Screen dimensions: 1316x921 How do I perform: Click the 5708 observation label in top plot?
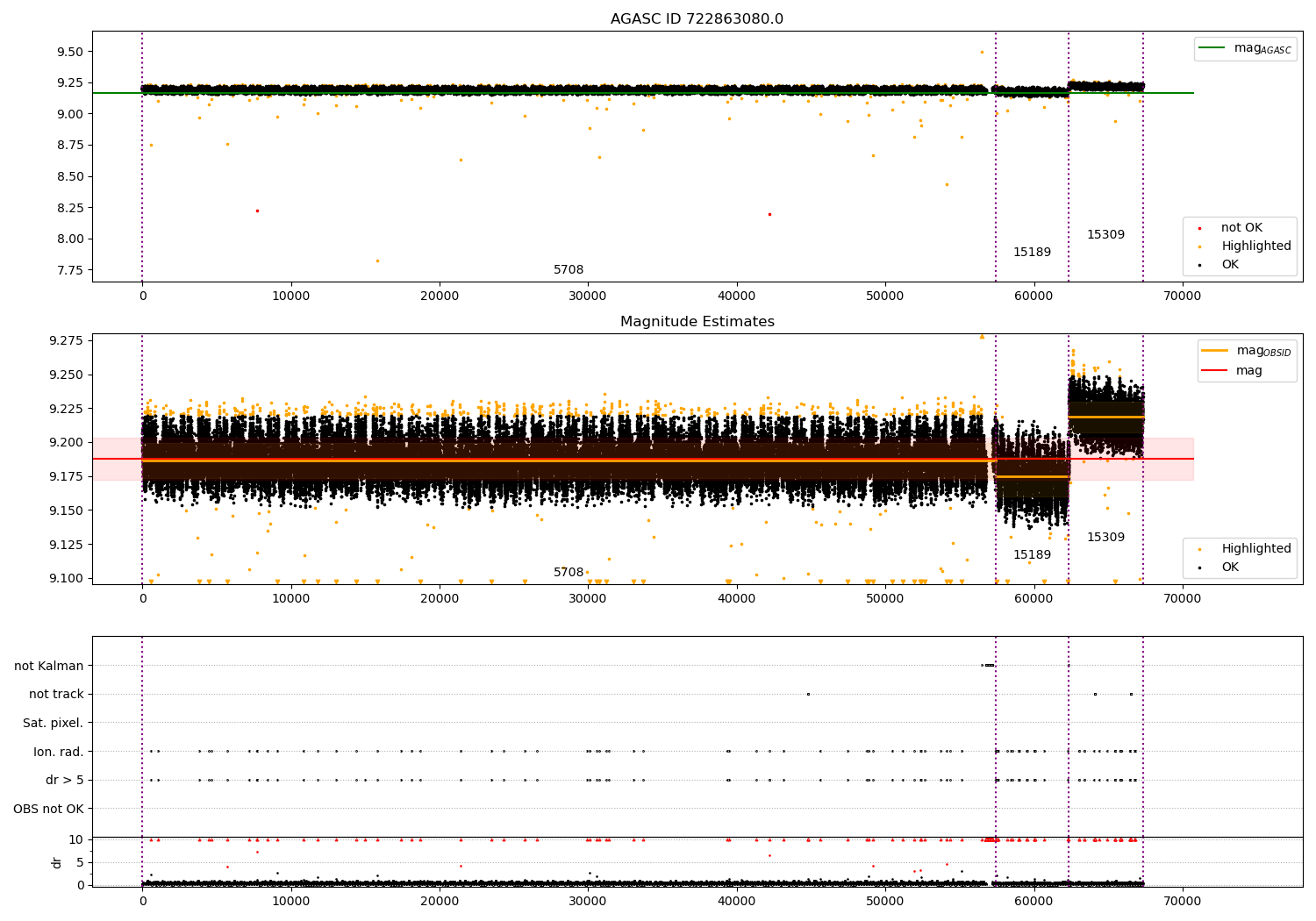[569, 270]
